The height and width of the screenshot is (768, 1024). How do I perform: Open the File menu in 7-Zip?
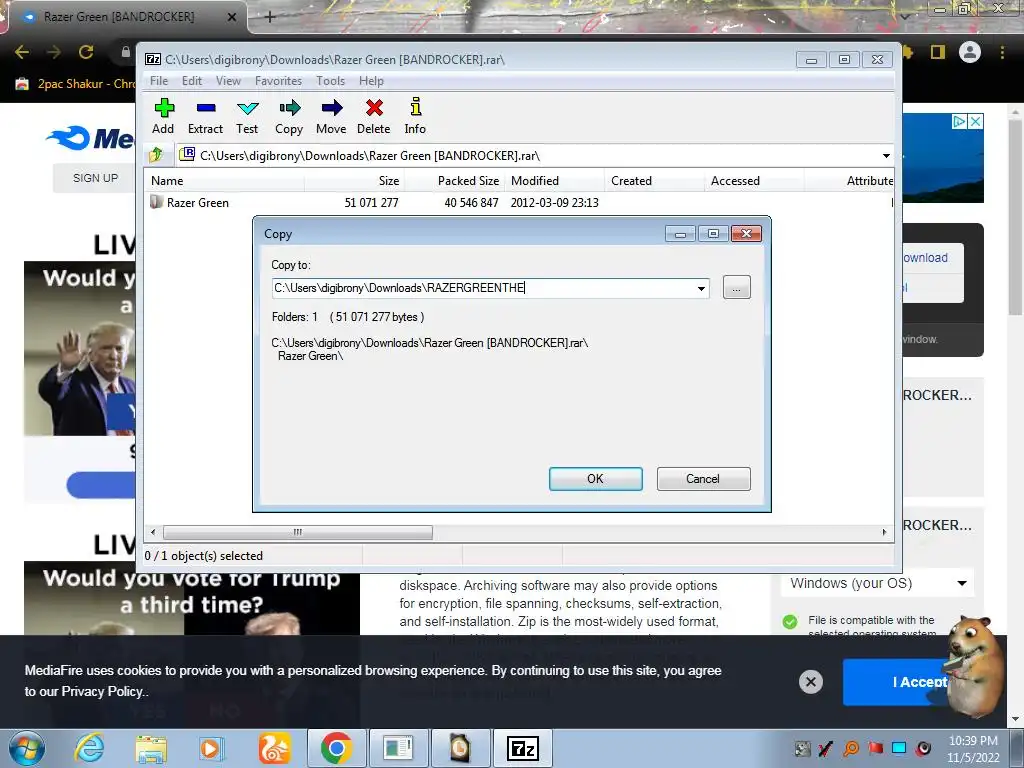point(159,81)
